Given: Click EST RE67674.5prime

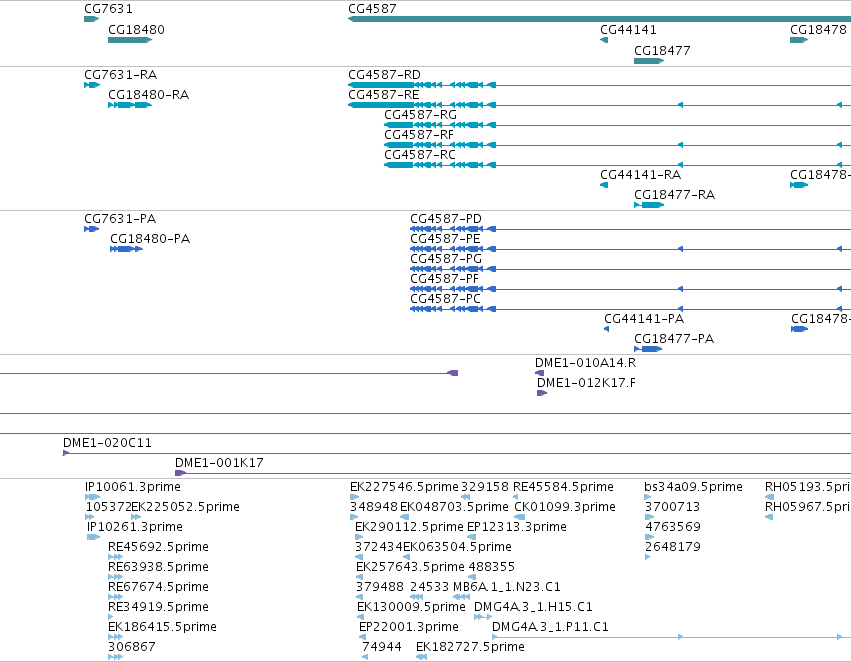Looking at the screenshot, I should [158, 587].
